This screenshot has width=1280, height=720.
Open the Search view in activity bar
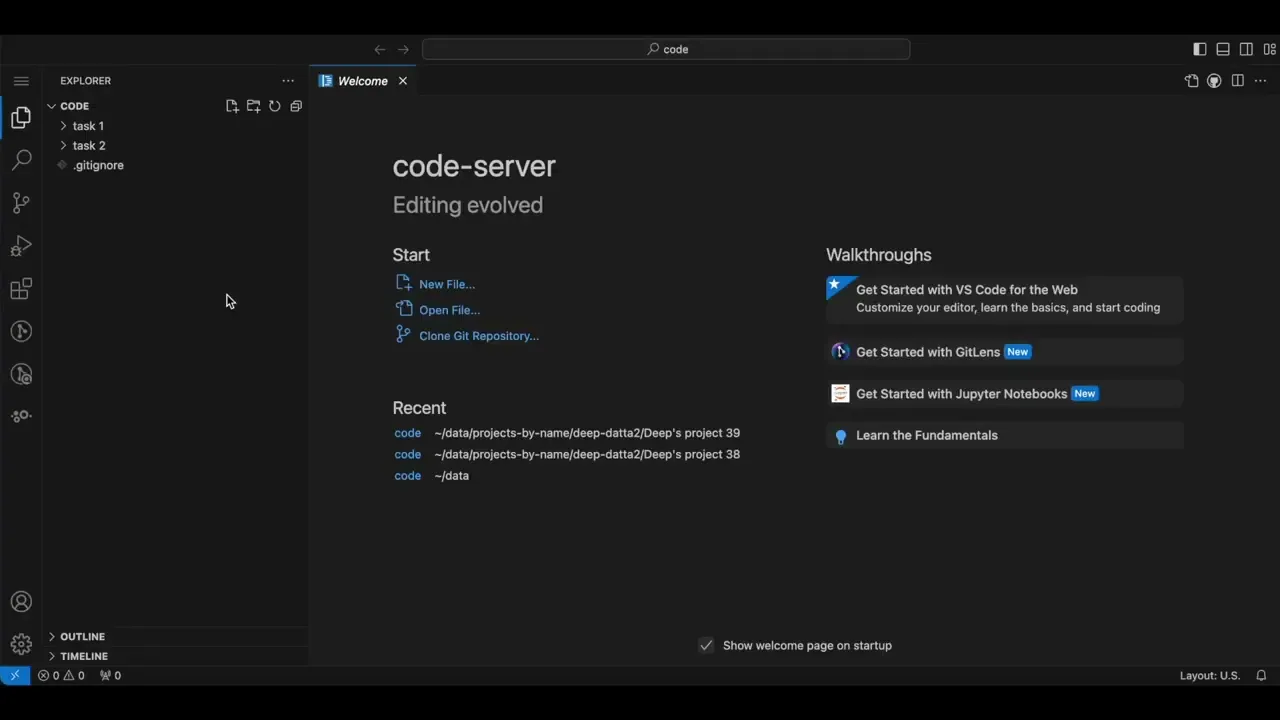coord(21,160)
